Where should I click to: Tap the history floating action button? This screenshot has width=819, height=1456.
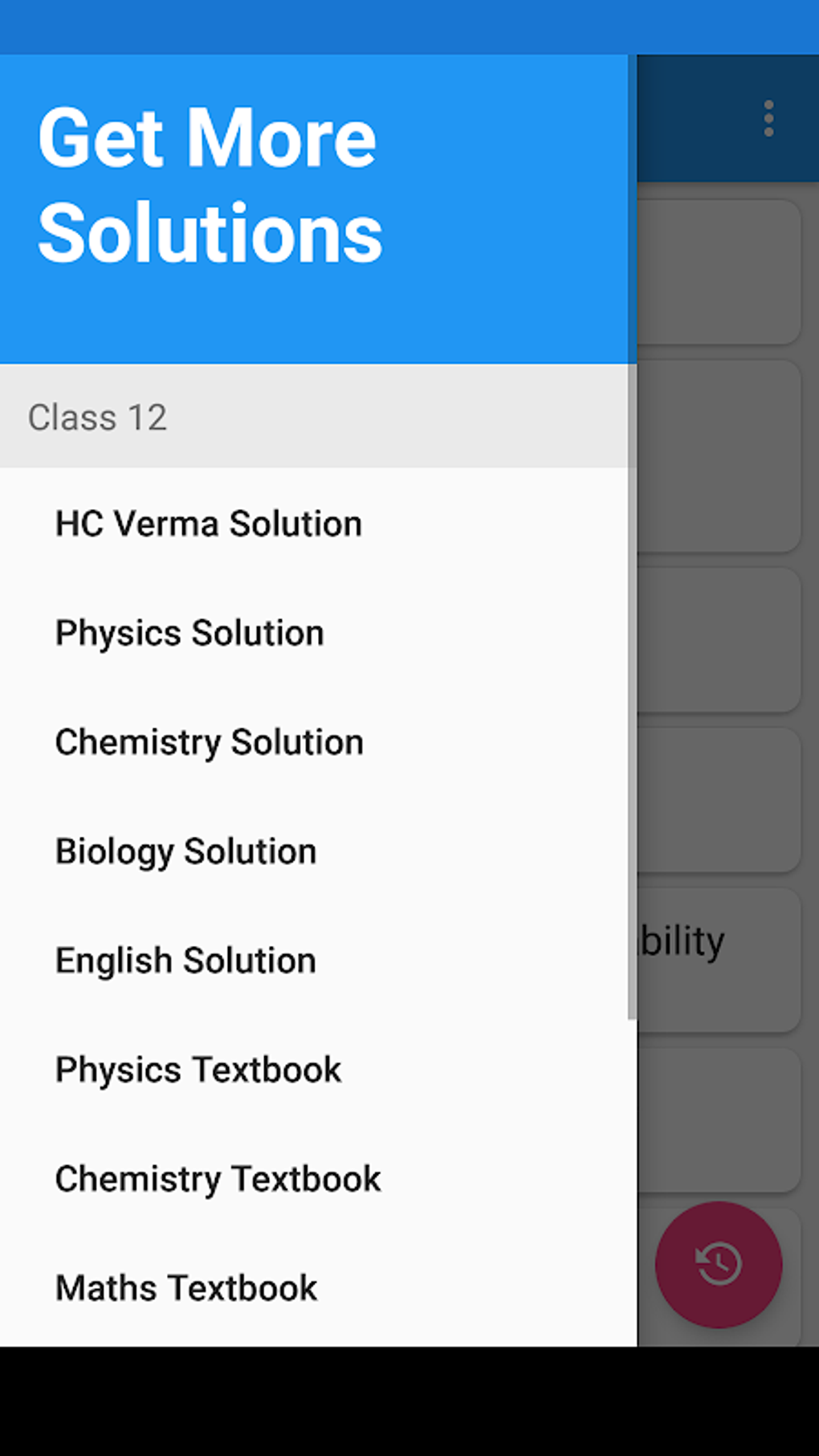click(x=719, y=1264)
